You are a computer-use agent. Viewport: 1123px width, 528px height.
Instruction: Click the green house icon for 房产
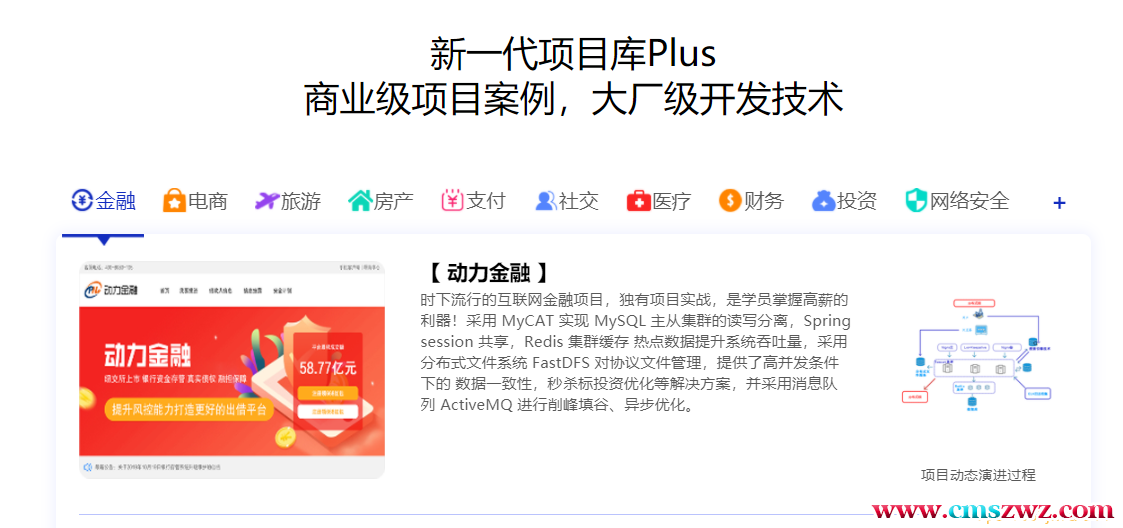coord(360,201)
